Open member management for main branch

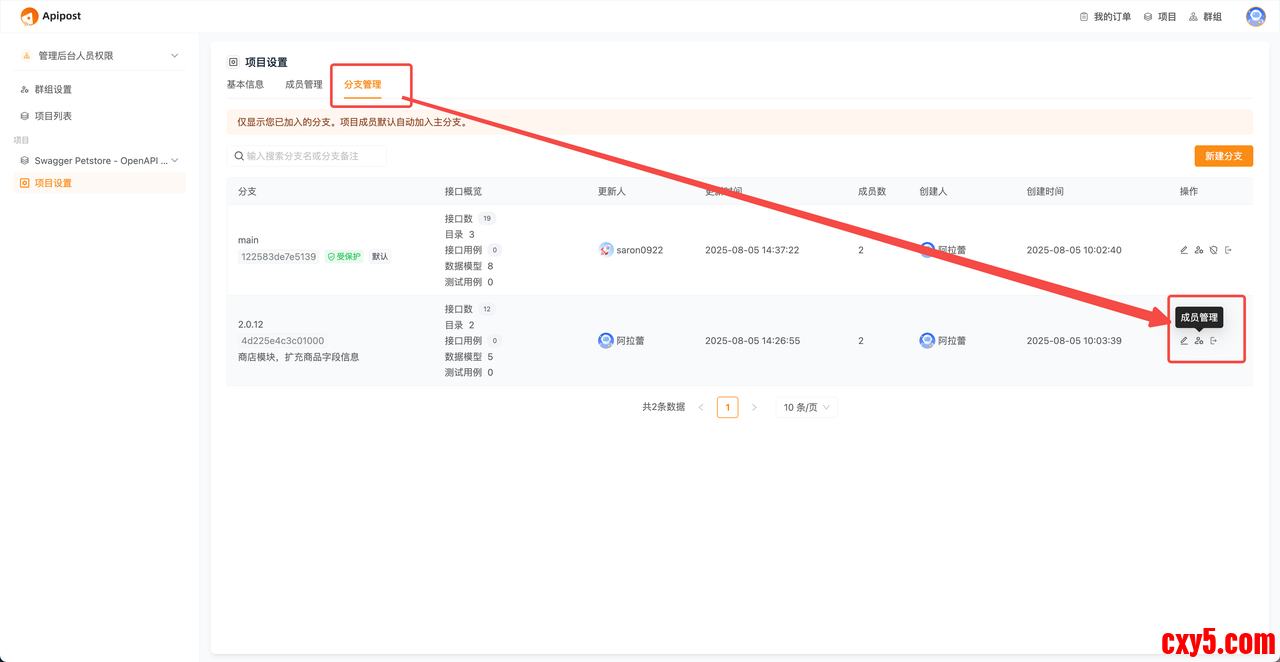[x=1199, y=250]
